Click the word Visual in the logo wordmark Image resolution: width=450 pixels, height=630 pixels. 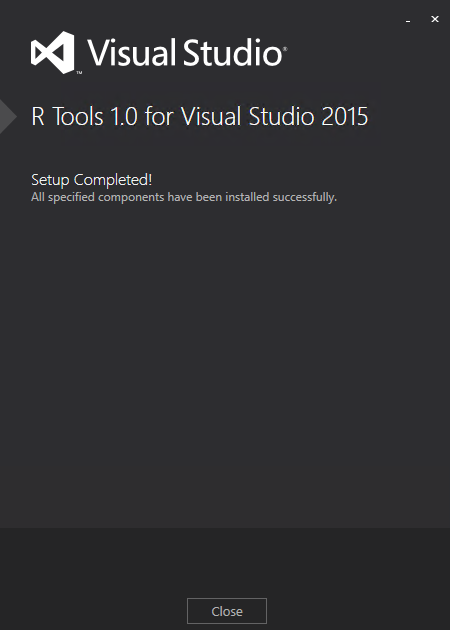pyautogui.click(x=132, y=53)
